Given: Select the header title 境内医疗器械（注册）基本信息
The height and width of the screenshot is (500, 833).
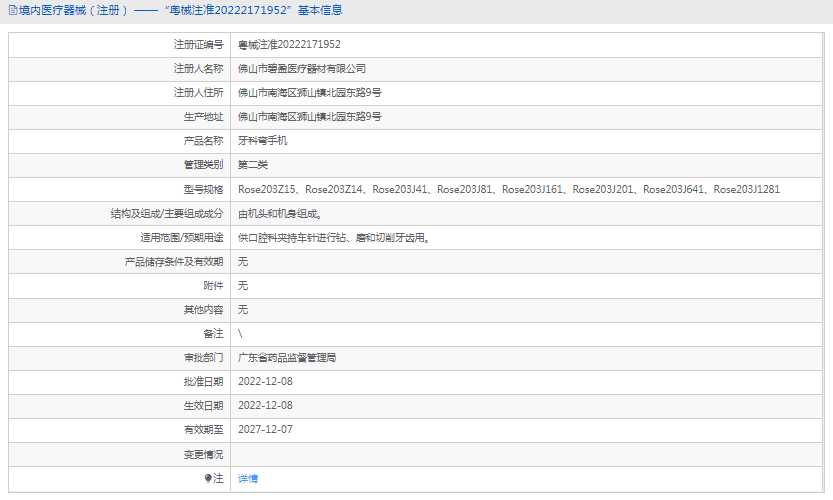Looking at the screenshot, I should 181,10.
